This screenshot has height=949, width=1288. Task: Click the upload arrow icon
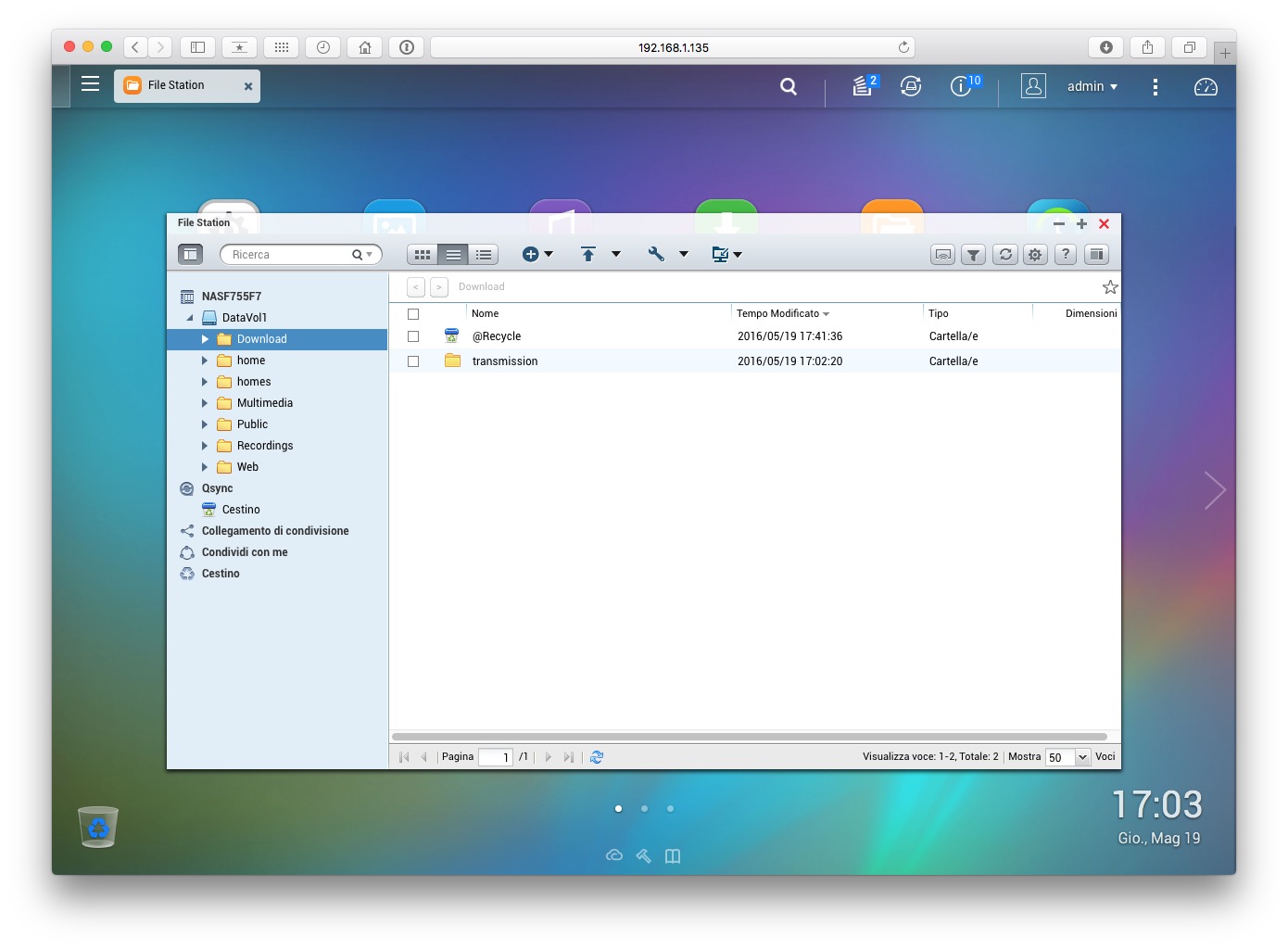click(x=587, y=254)
